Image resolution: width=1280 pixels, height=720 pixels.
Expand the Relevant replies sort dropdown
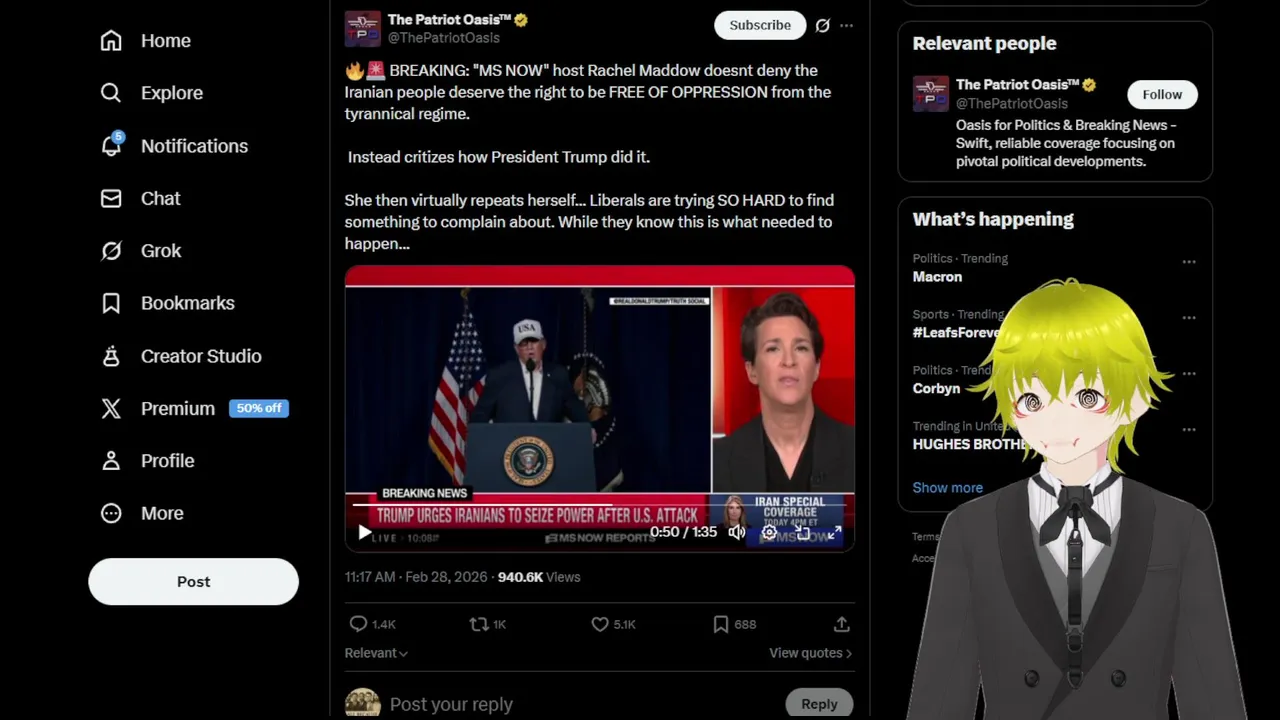pos(376,653)
